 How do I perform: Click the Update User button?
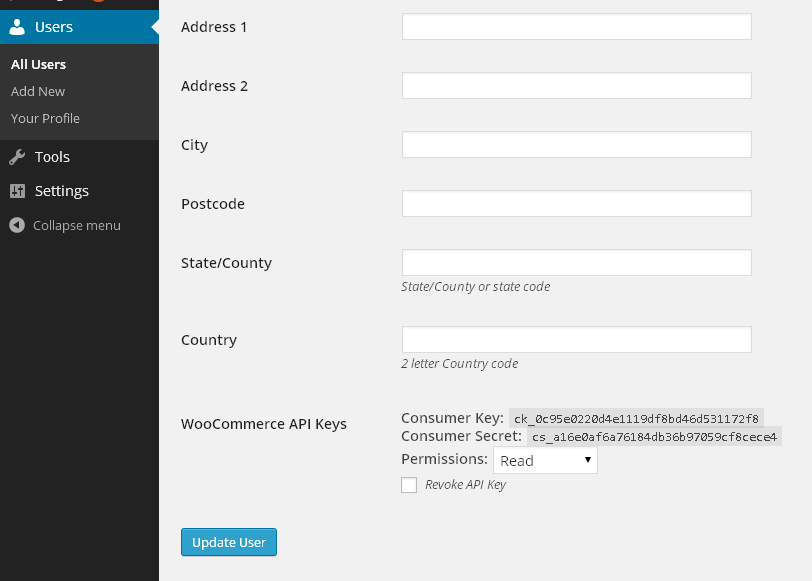coord(229,542)
